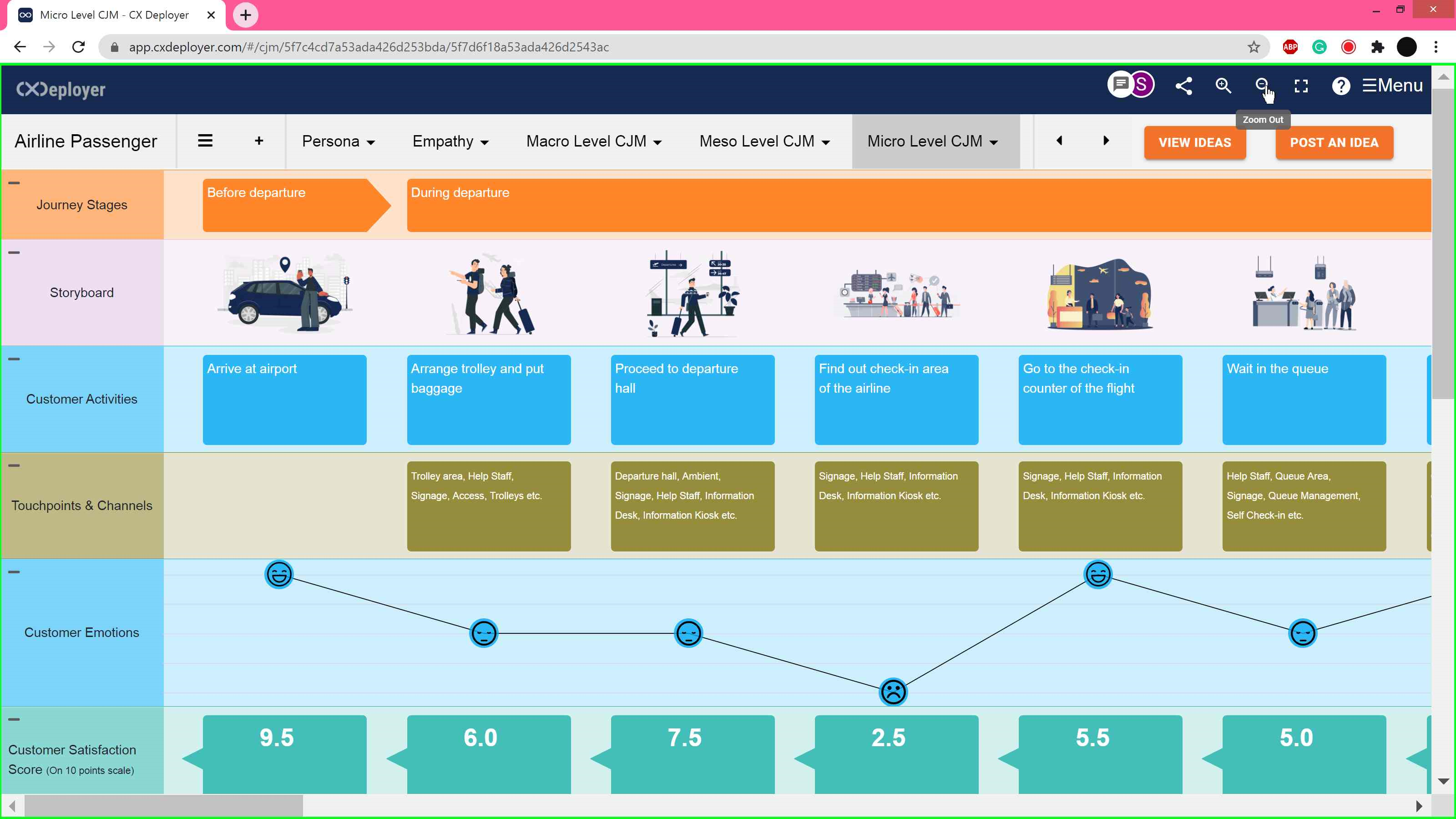Click the plus icon to add item
The width and height of the screenshot is (1456, 819).
(x=259, y=141)
